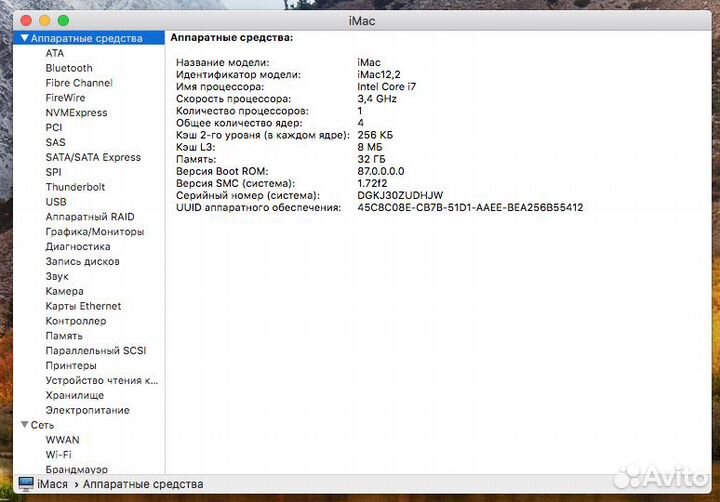
Task: Click the processor name Intel Core i7
Action: 387,87
